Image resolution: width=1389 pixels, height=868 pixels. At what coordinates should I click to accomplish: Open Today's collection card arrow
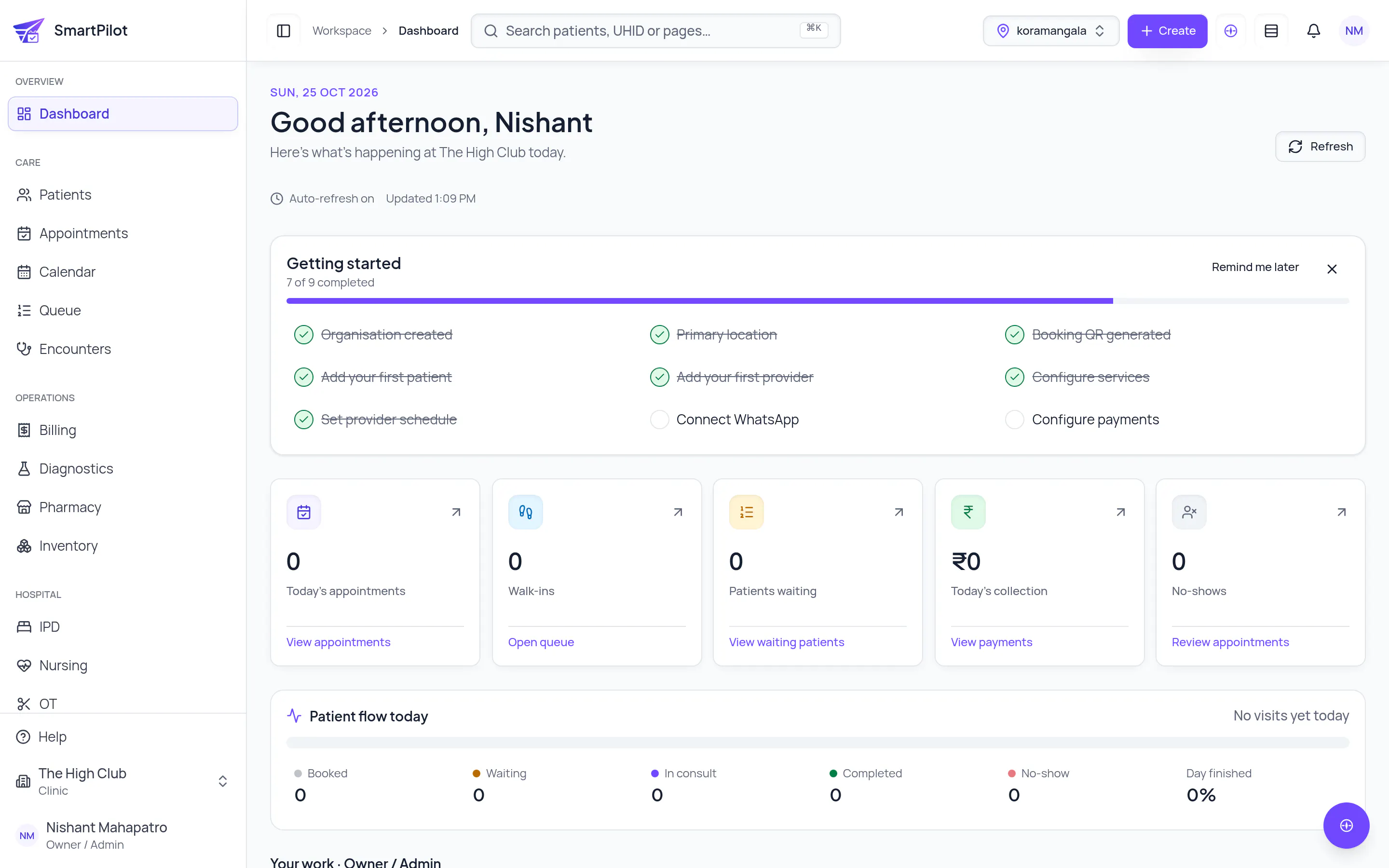(1120, 512)
